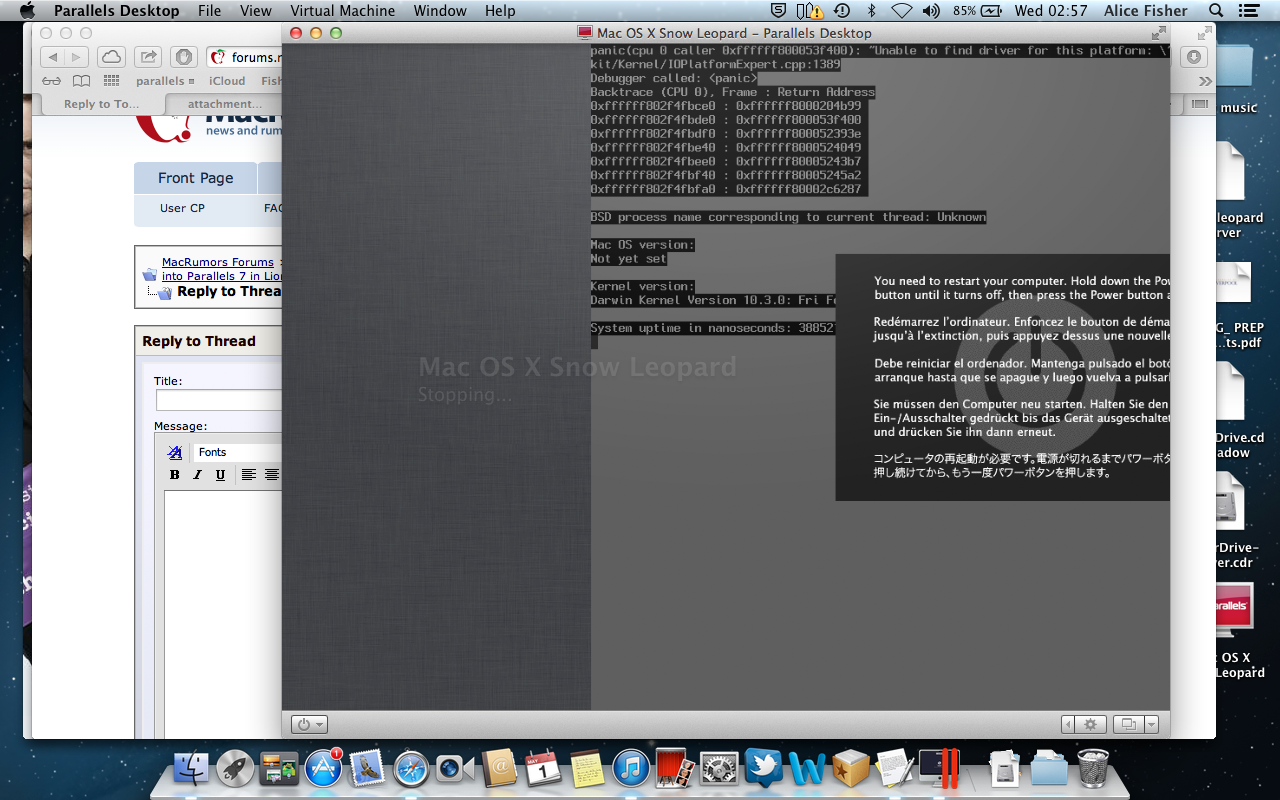Click Bluetooth menu bar icon

(871, 11)
